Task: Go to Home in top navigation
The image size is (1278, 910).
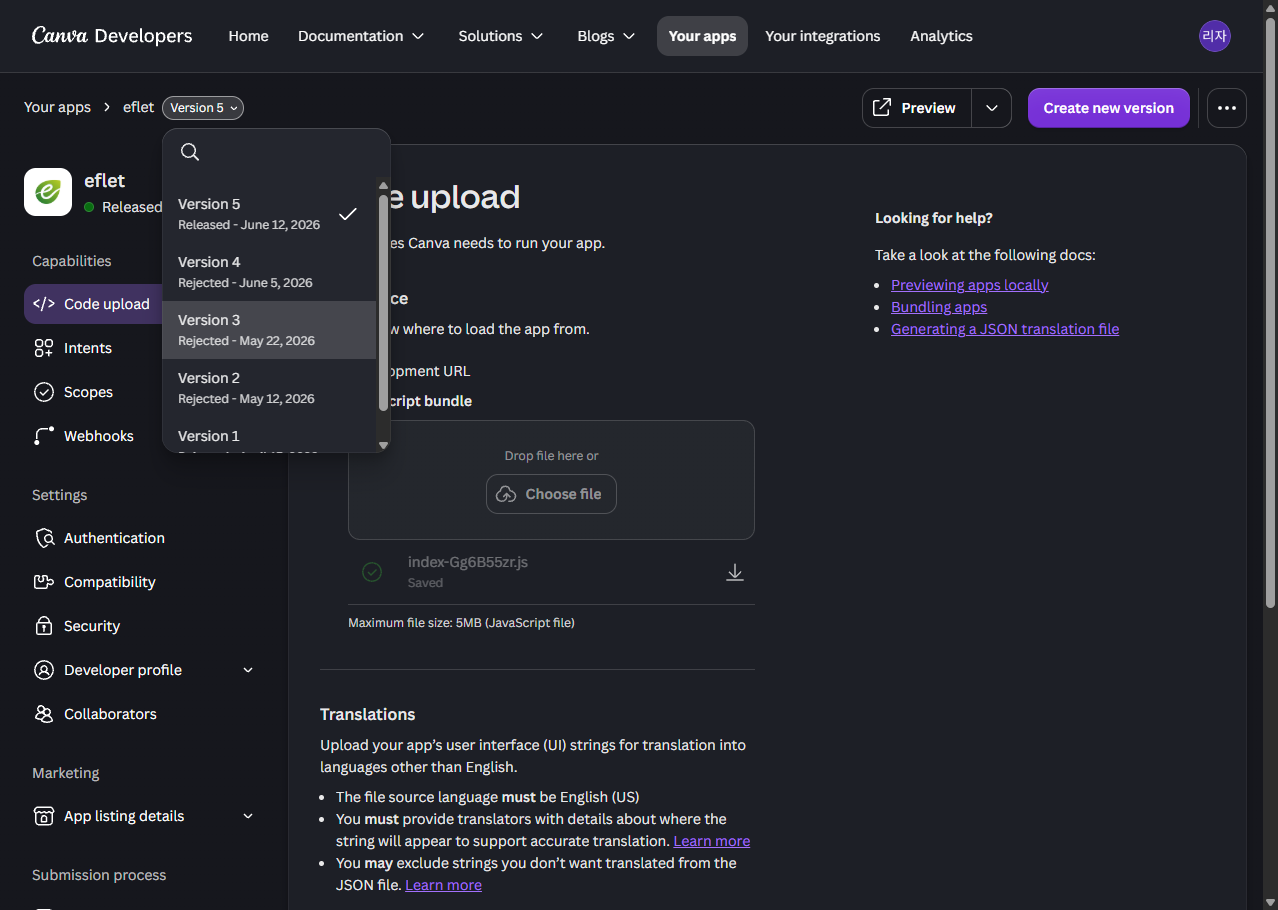Action: coord(248,36)
